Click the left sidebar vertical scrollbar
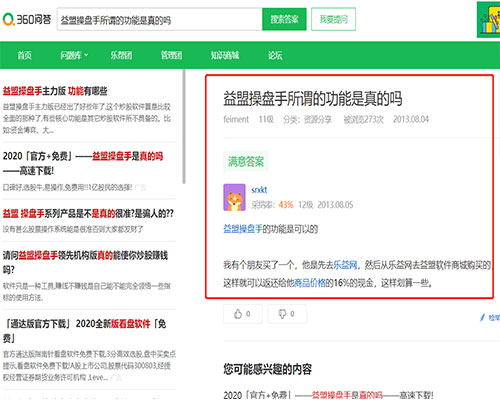Screen dimensions: 500x400 (184, 127)
